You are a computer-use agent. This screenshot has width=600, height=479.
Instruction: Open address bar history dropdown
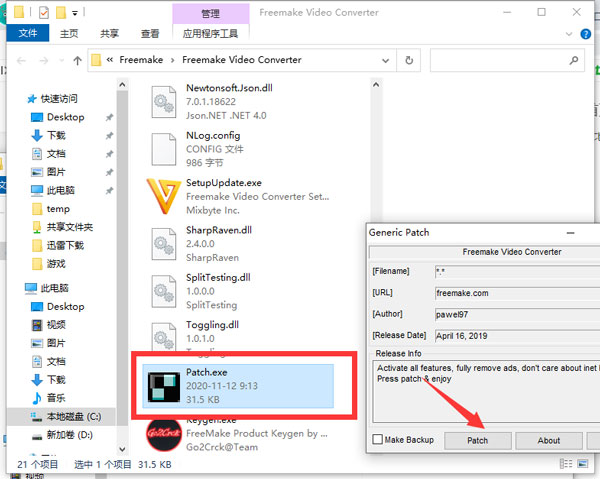click(x=385, y=60)
